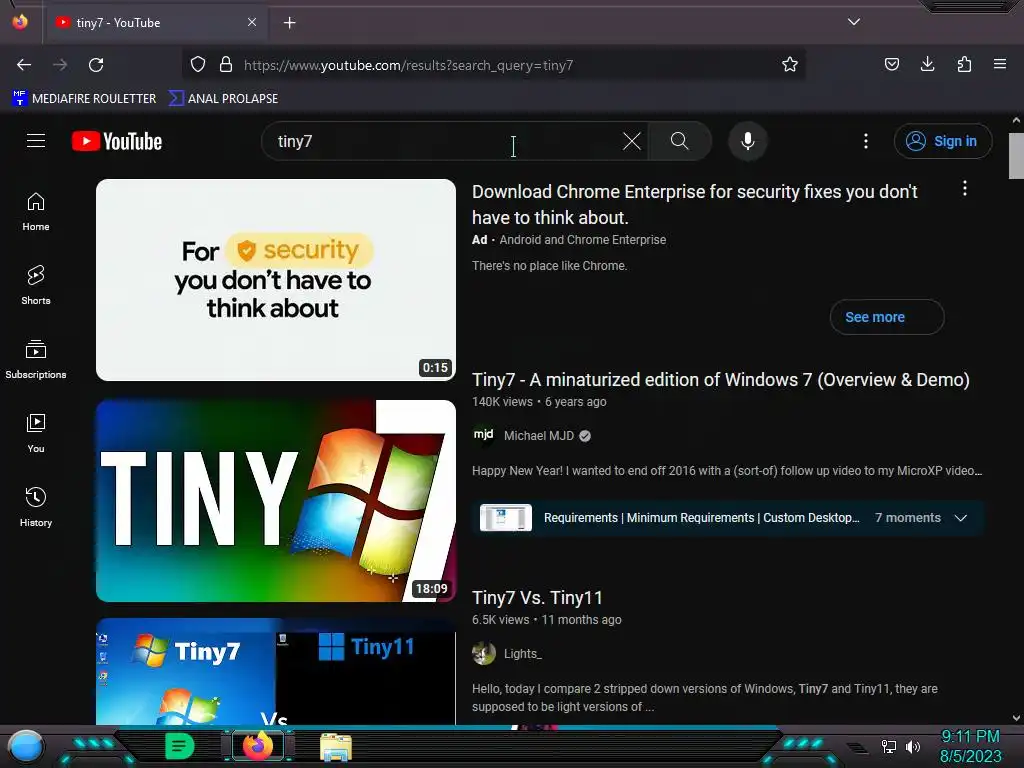1024x768 pixels.
Task: Close the tiny7 - YouTube tab
Action: click(252, 22)
